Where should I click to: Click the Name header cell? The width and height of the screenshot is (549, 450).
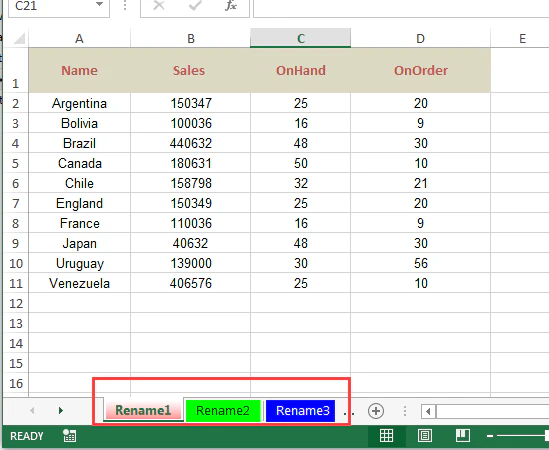(x=79, y=70)
